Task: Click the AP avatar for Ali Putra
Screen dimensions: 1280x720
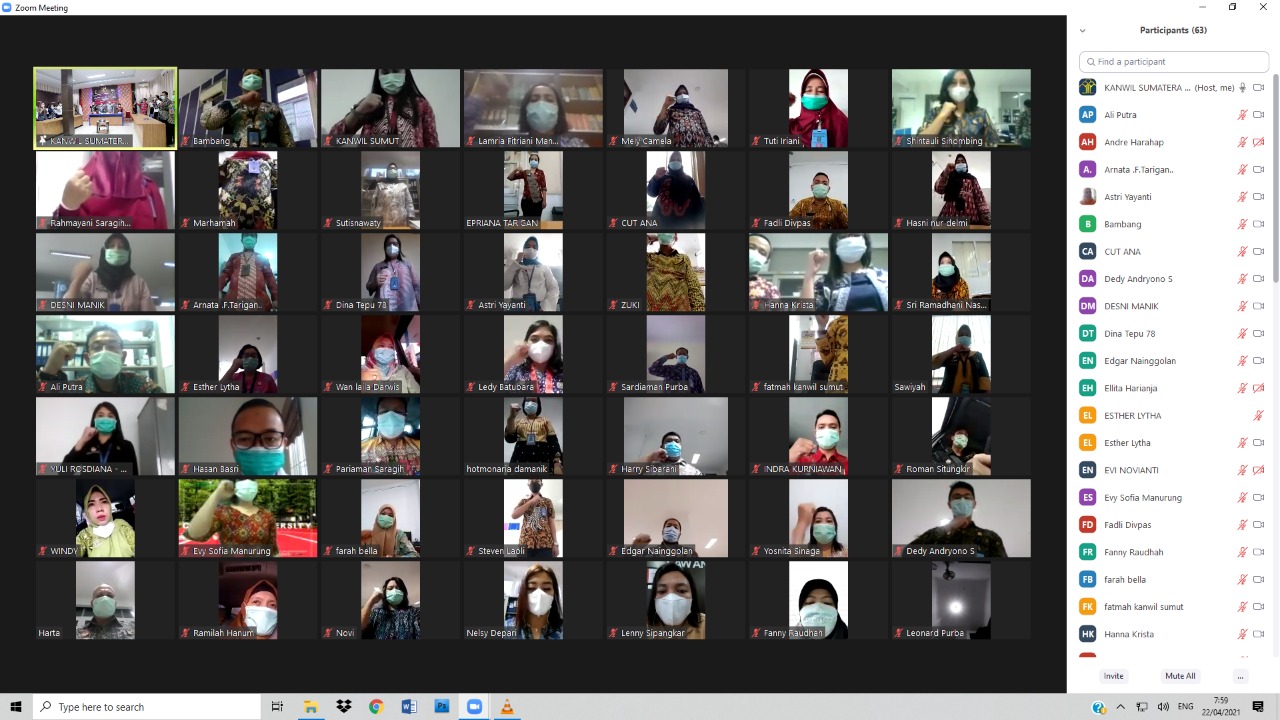Action: point(1087,115)
